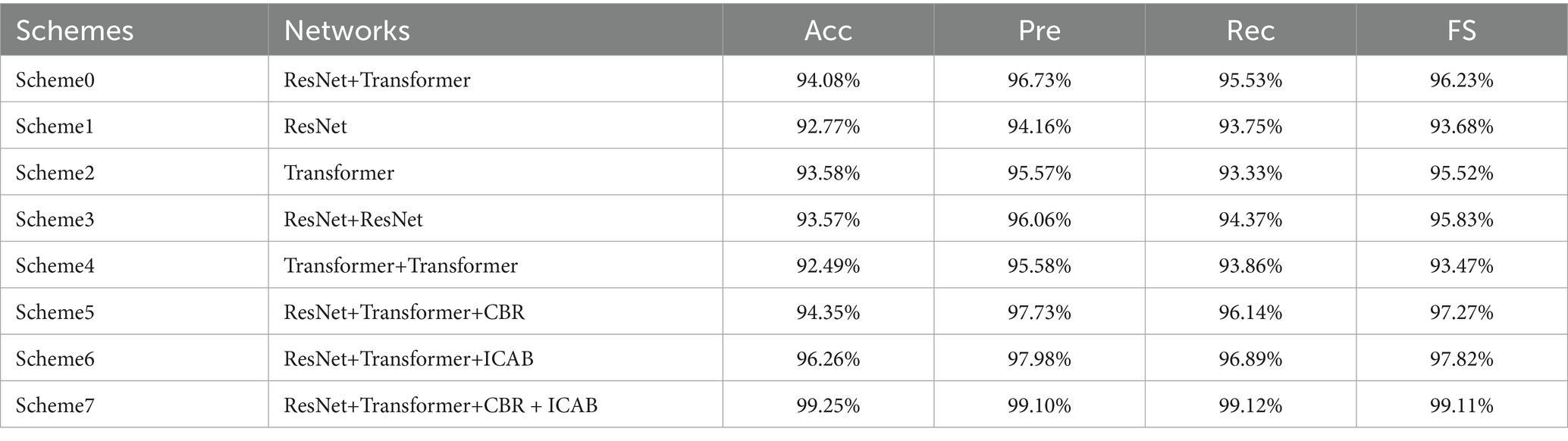
Task: Click the Rec column header
Action: [x=1250, y=31]
